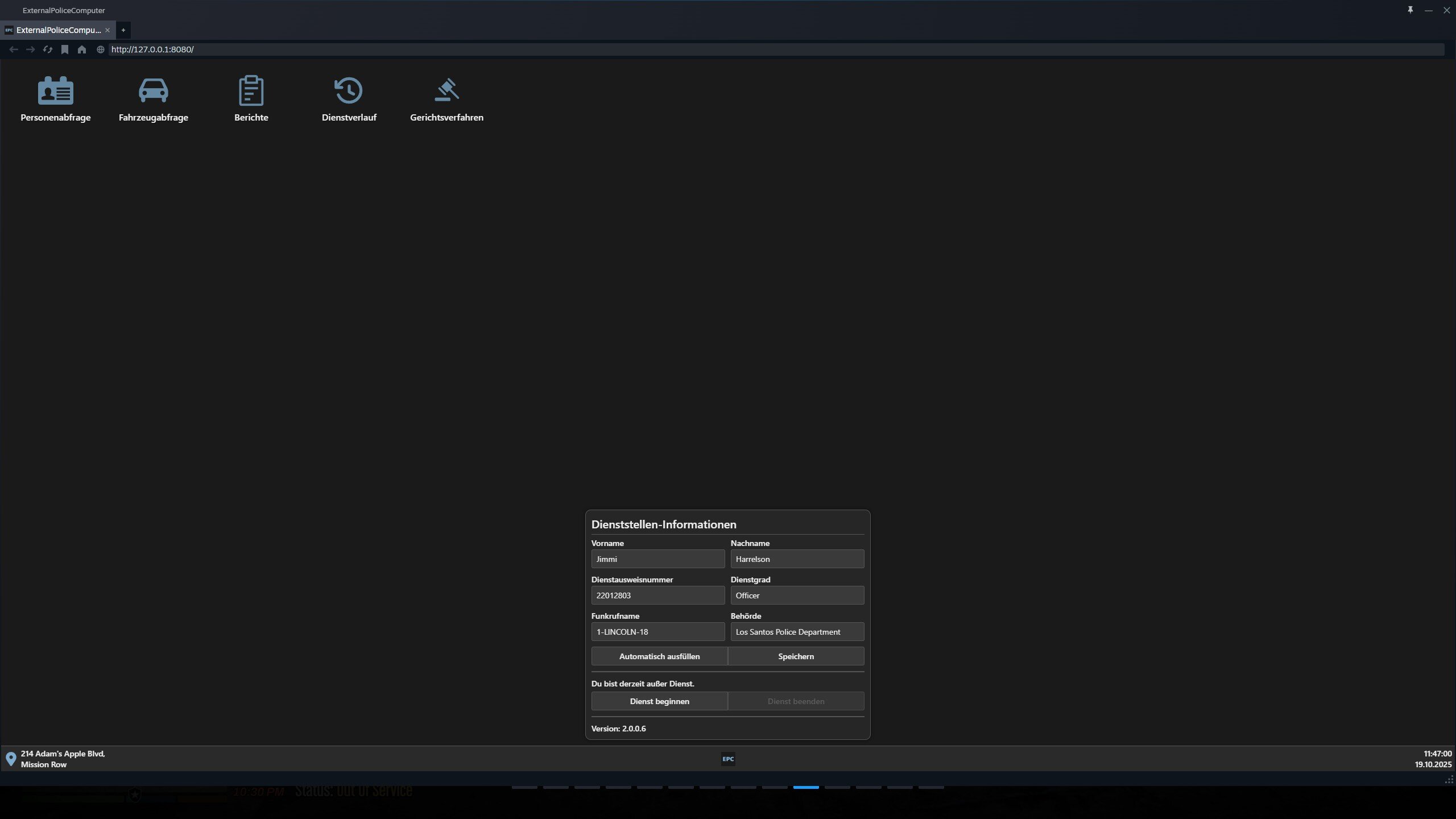Click the browser home icon
The image size is (1456, 819).
(82, 49)
